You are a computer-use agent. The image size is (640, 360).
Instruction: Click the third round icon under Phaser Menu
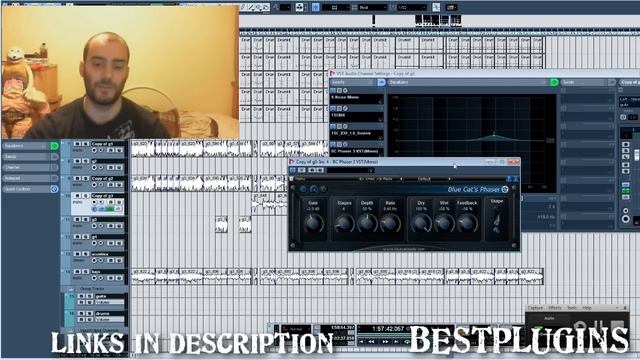tap(324, 189)
